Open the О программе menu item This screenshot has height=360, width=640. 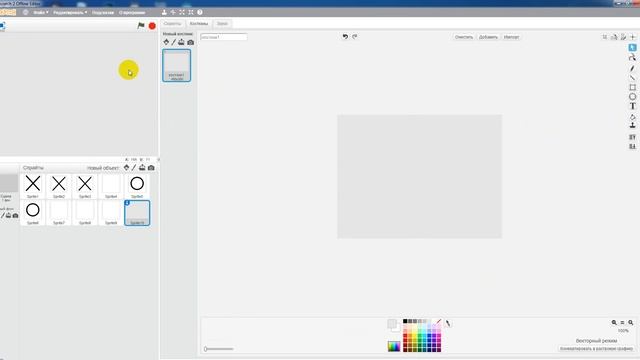(x=132, y=12)
